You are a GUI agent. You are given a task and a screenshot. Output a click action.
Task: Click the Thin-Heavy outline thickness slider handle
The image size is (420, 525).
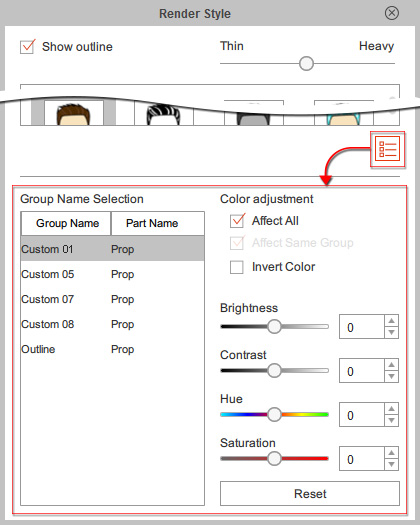[306, 63]
